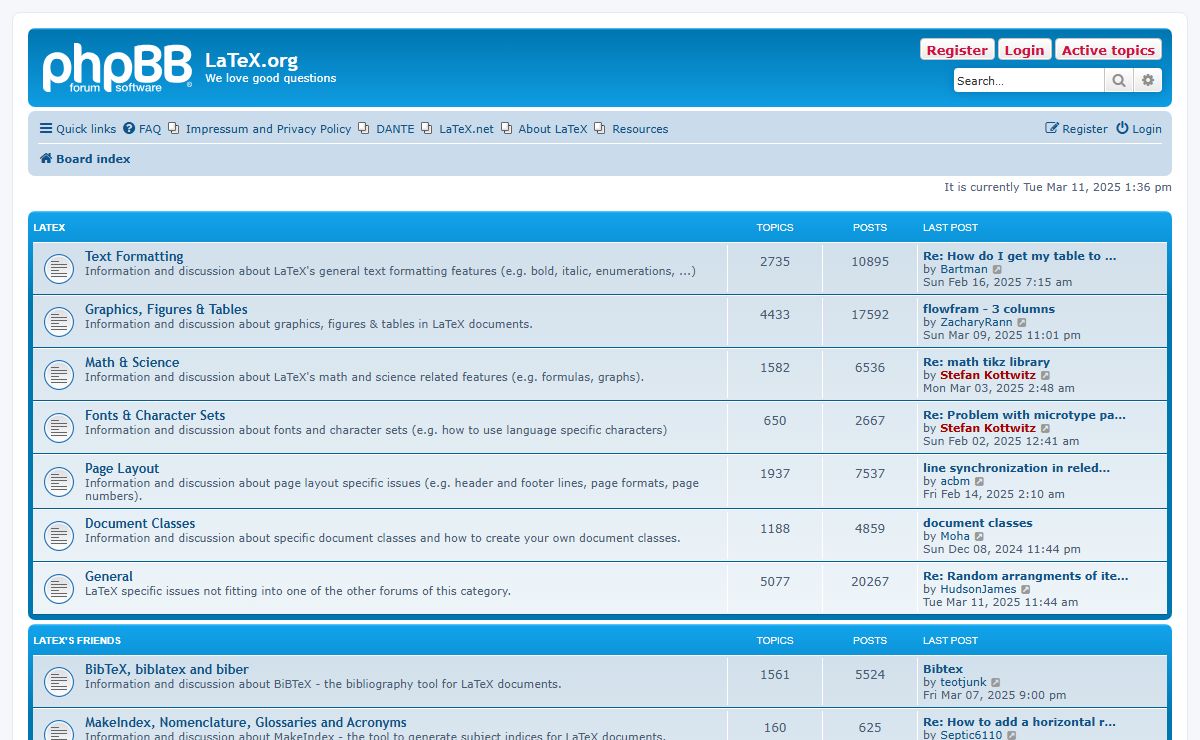Open the About LaTeX page
Screen dimensions: 1200x740
point(544,129)
